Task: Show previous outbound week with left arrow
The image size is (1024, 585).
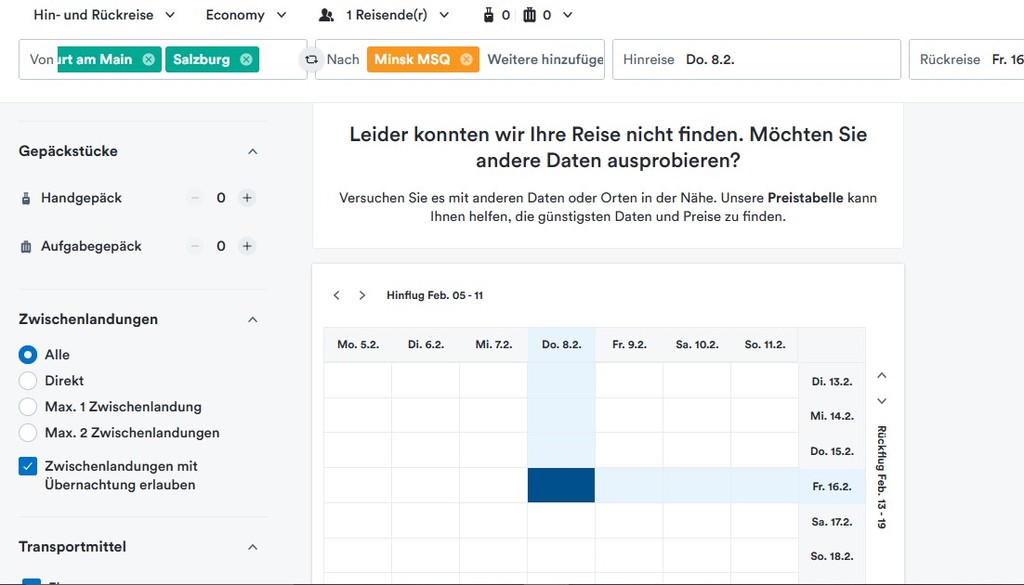Action: coord(337,295)
